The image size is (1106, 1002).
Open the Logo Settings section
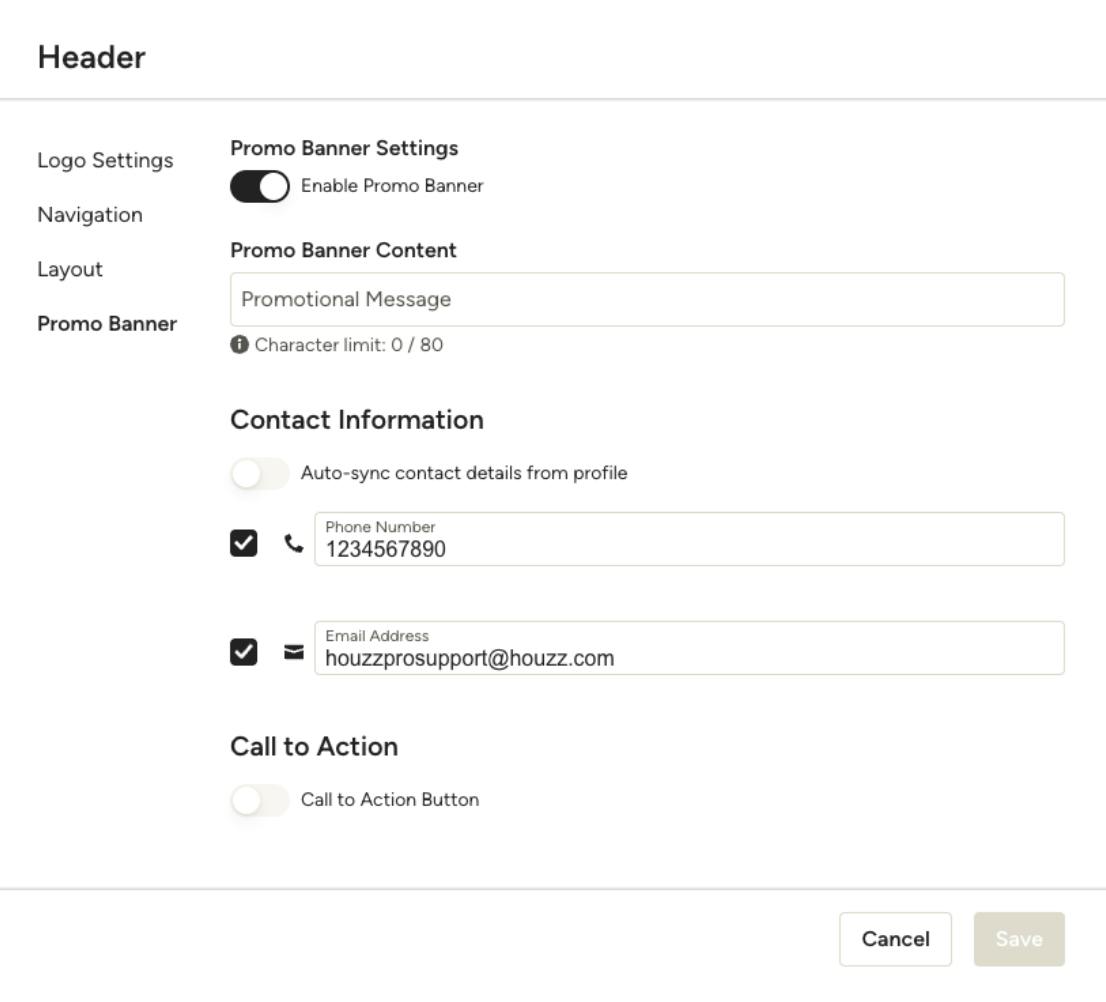[105, 160]
